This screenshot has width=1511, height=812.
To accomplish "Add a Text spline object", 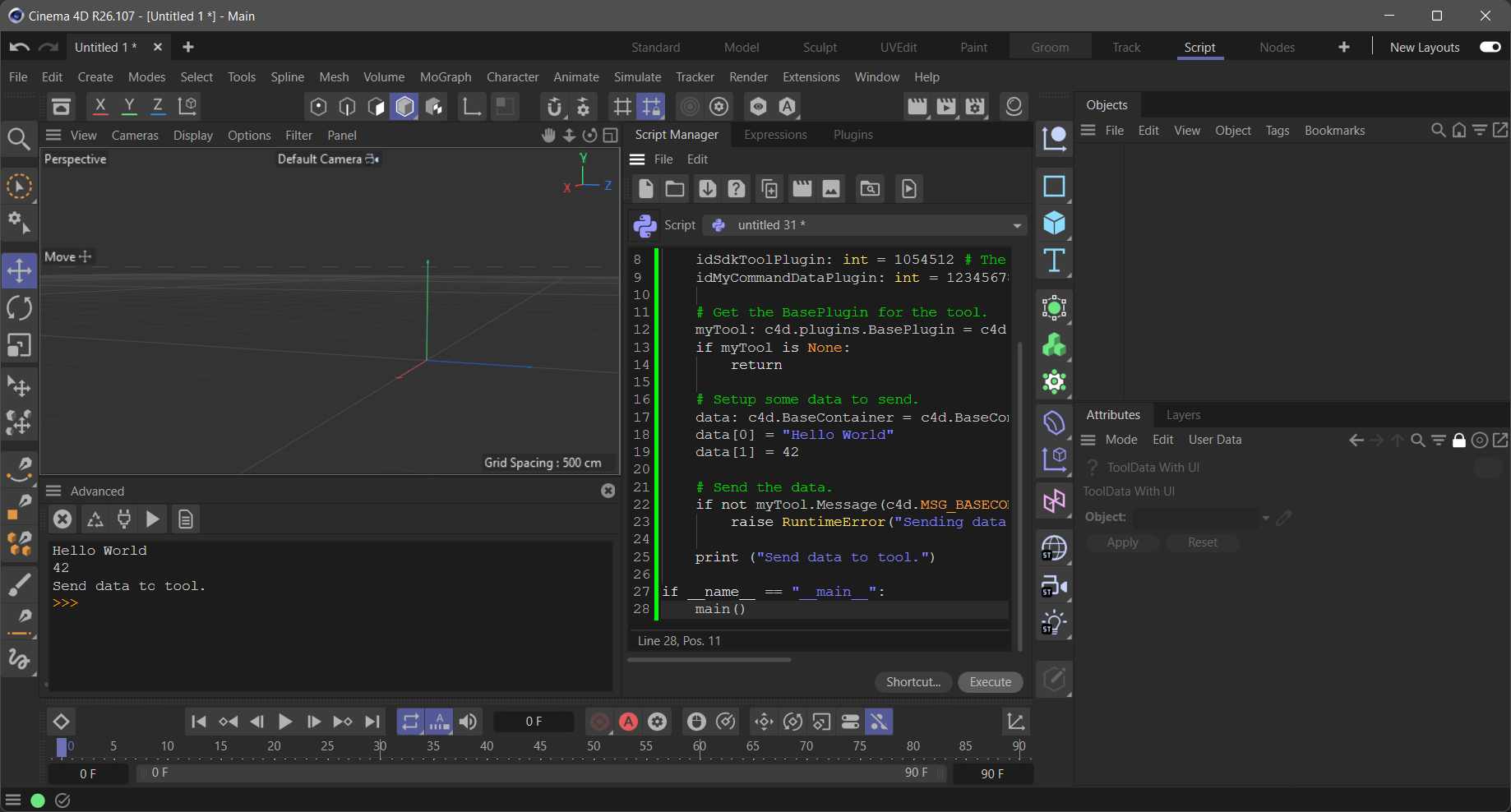I will tap(1054, 261).
